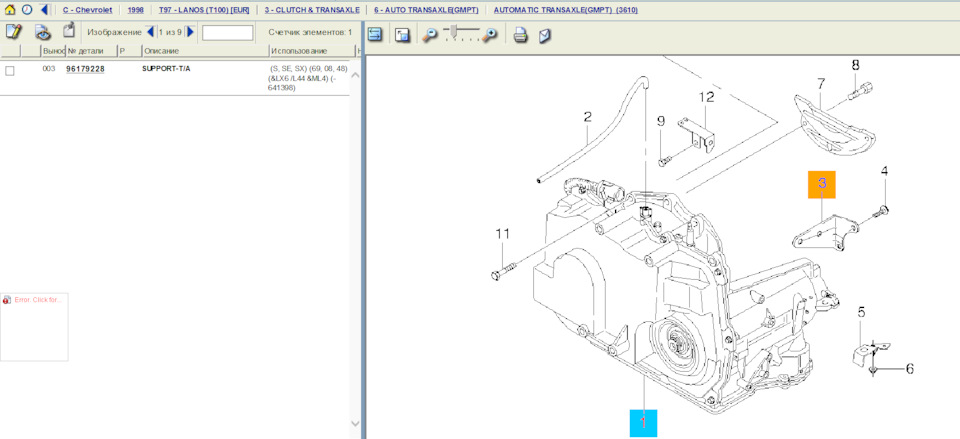Sort by the № детали column header
Viewport: 960px width, 439px height.
tap(92, 51)
